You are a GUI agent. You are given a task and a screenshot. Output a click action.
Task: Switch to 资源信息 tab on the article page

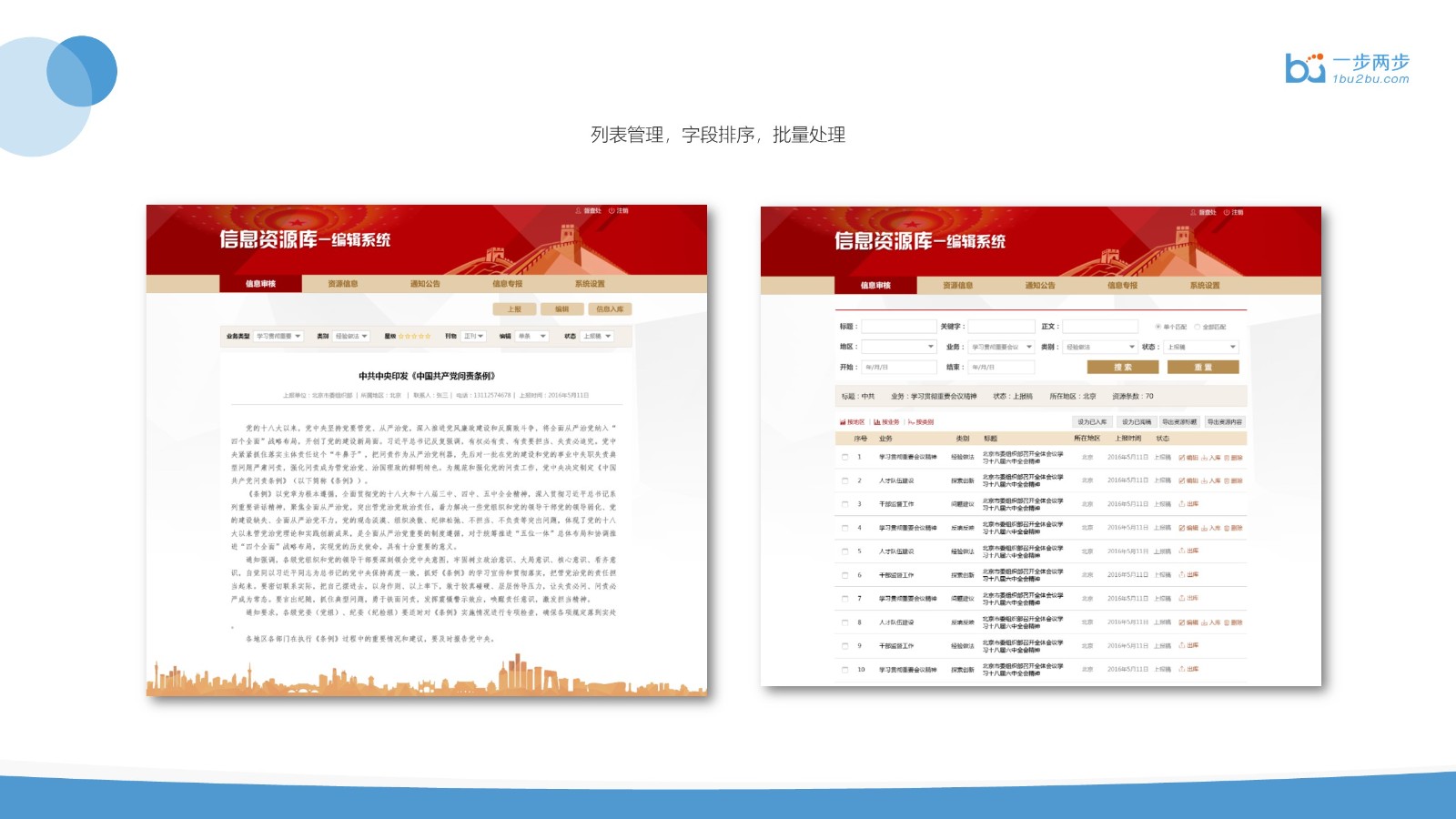343,284
